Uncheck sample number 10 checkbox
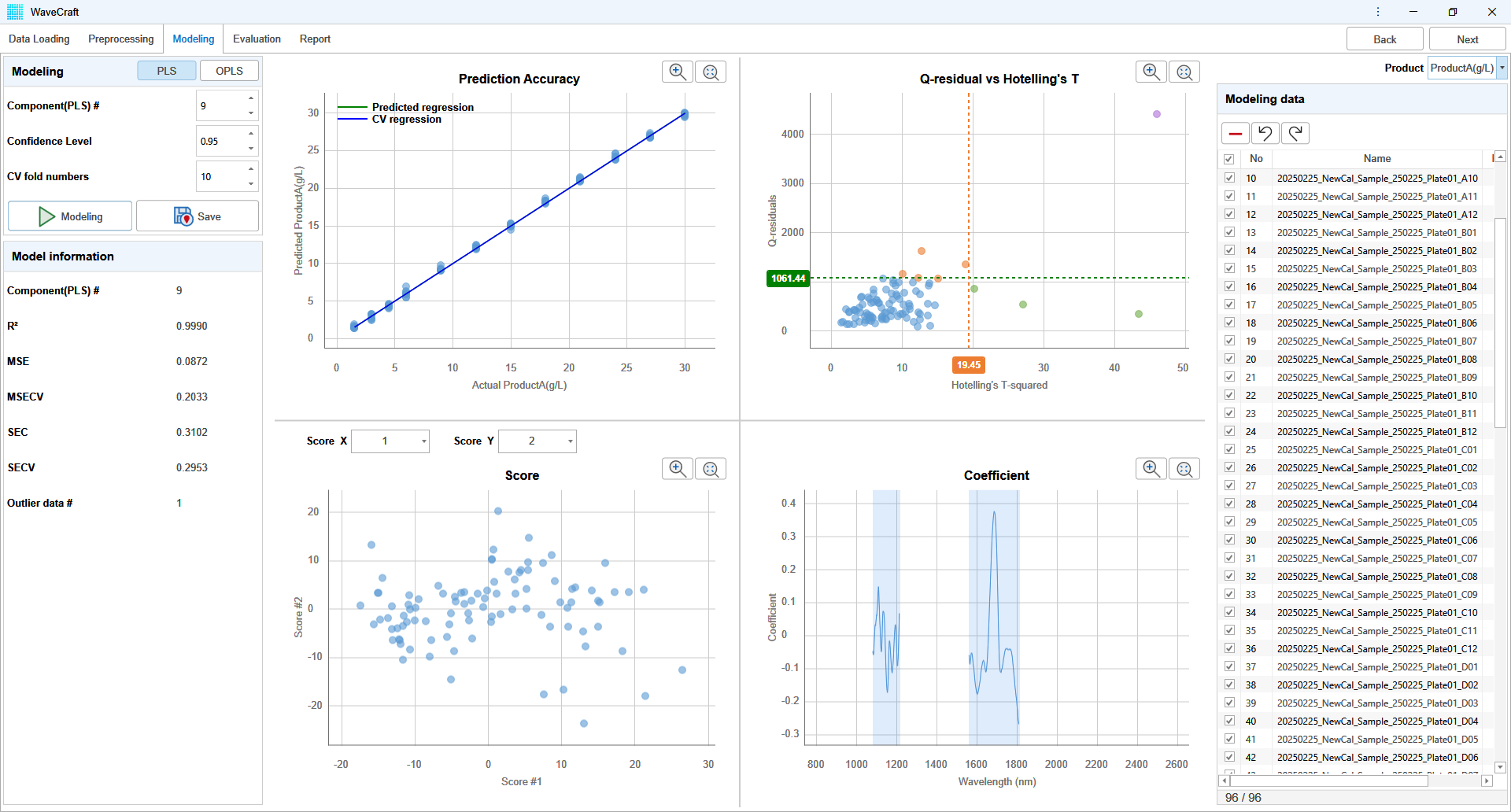 point(1229,178)
